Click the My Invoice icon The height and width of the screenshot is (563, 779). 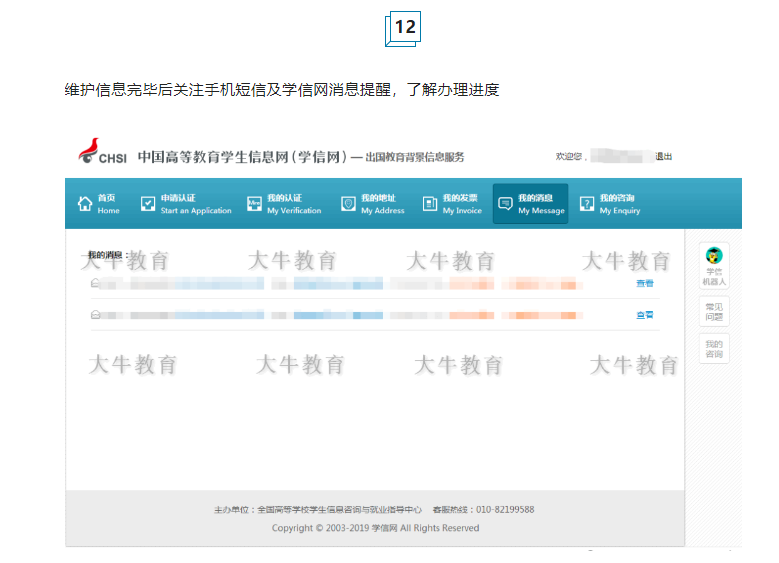tap(430, 204)
